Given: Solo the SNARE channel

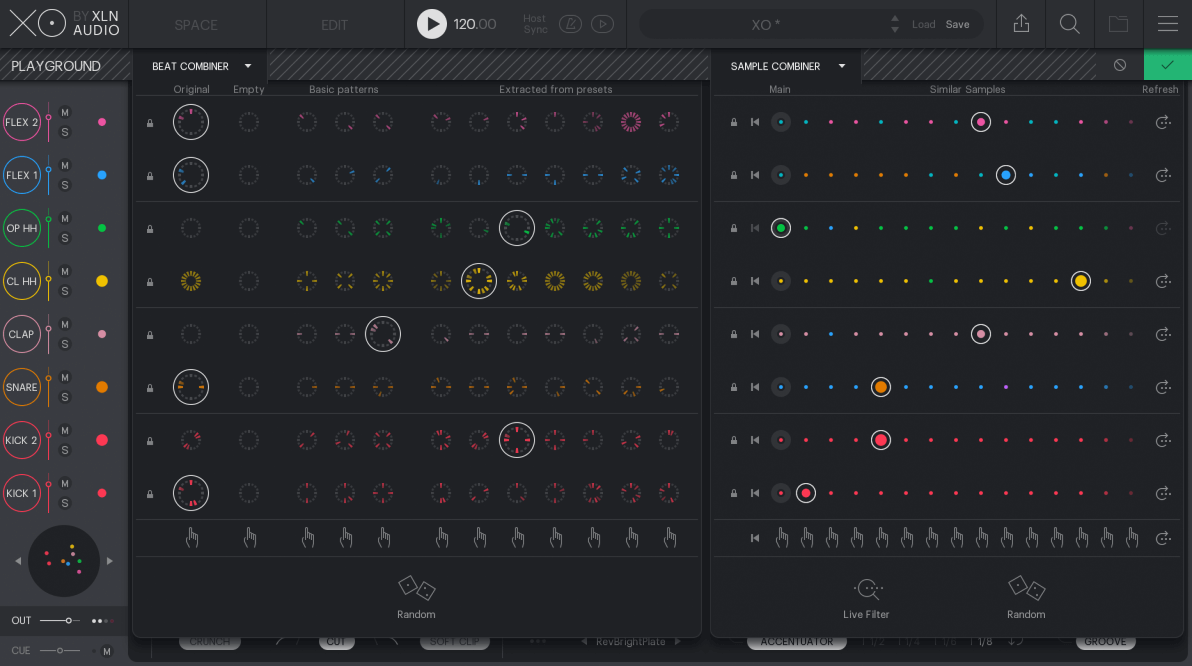Looking at the screenshot, I should click(65, 397).
